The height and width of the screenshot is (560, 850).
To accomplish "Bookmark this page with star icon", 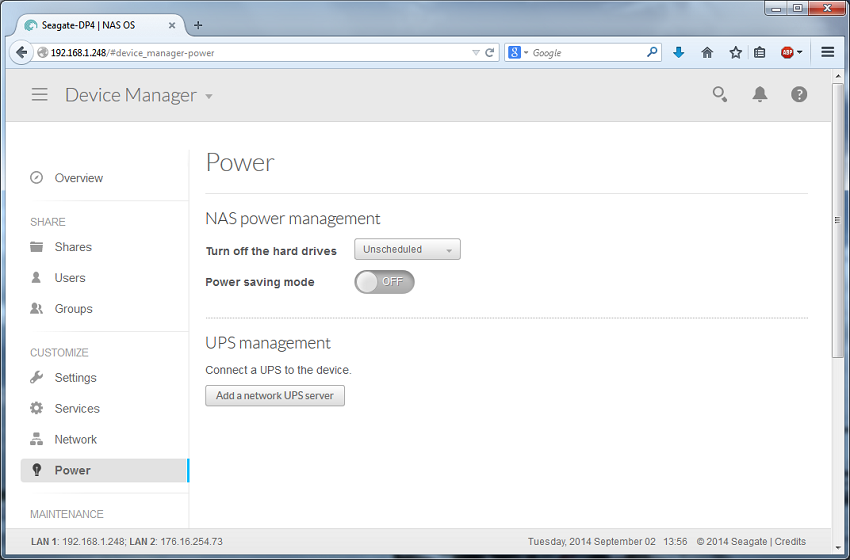I will tap(735, 53).
